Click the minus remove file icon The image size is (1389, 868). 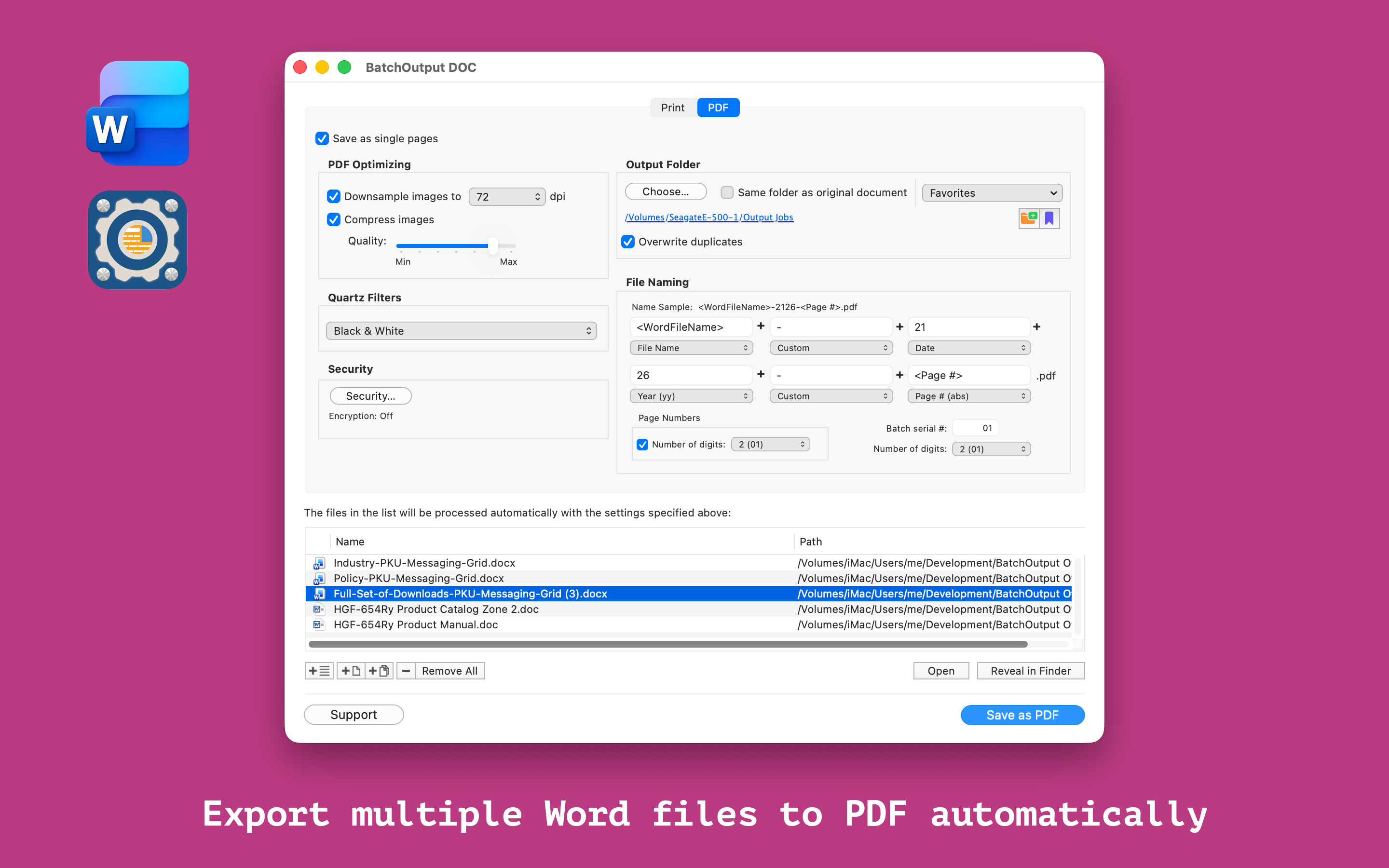point(406,670)
